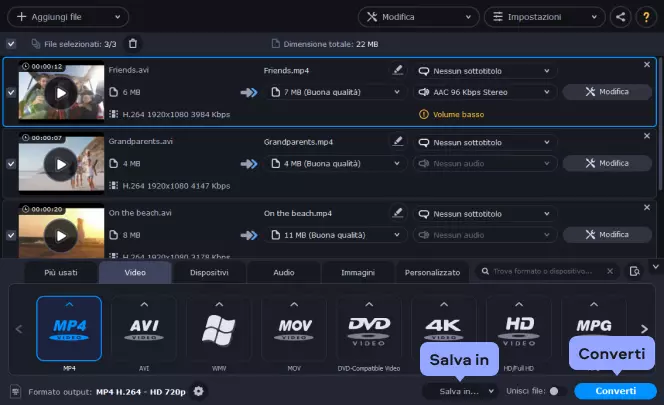Switch to the Video tab
This screenshot has width=664, height=405.
click(135, 272)
